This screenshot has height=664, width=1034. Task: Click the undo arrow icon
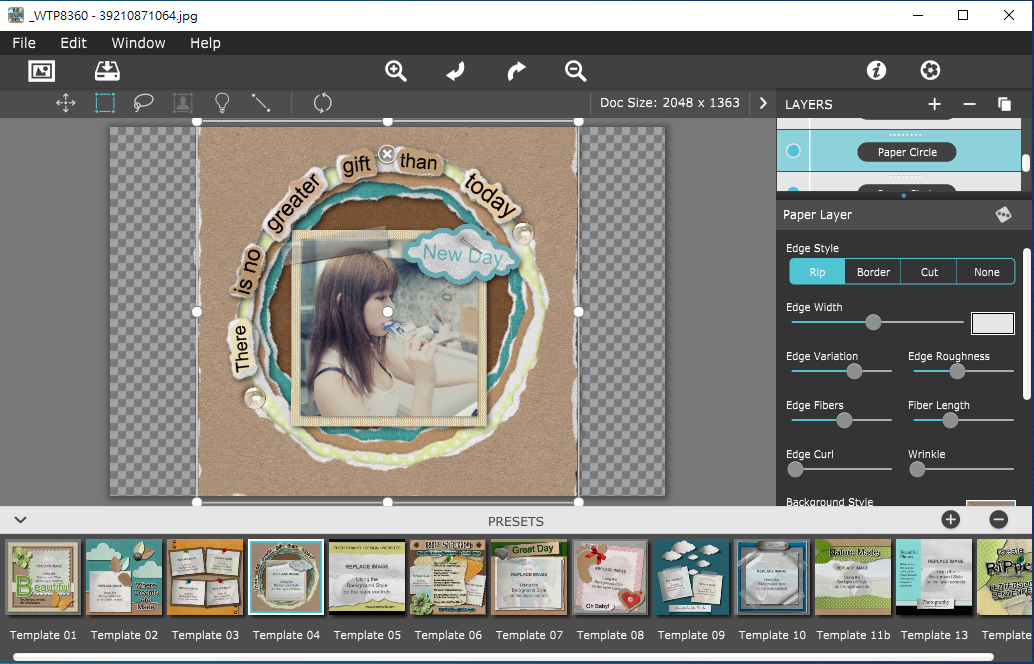pos(456,71)
